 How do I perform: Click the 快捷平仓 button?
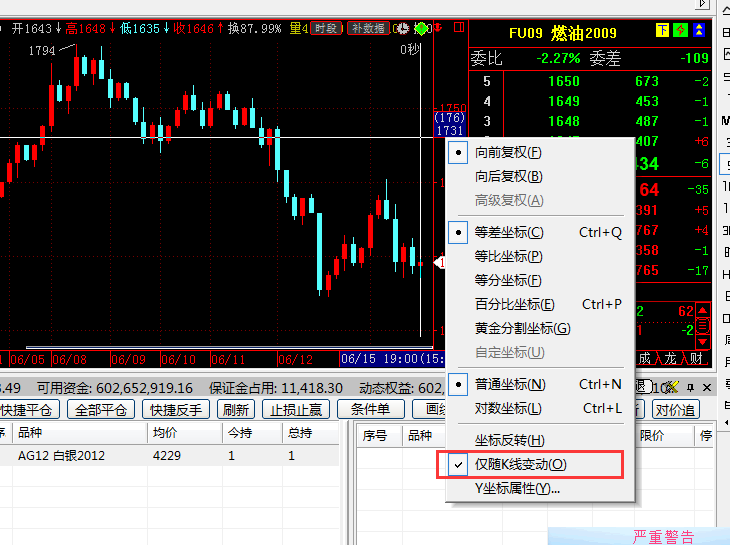tap(29, 410)
